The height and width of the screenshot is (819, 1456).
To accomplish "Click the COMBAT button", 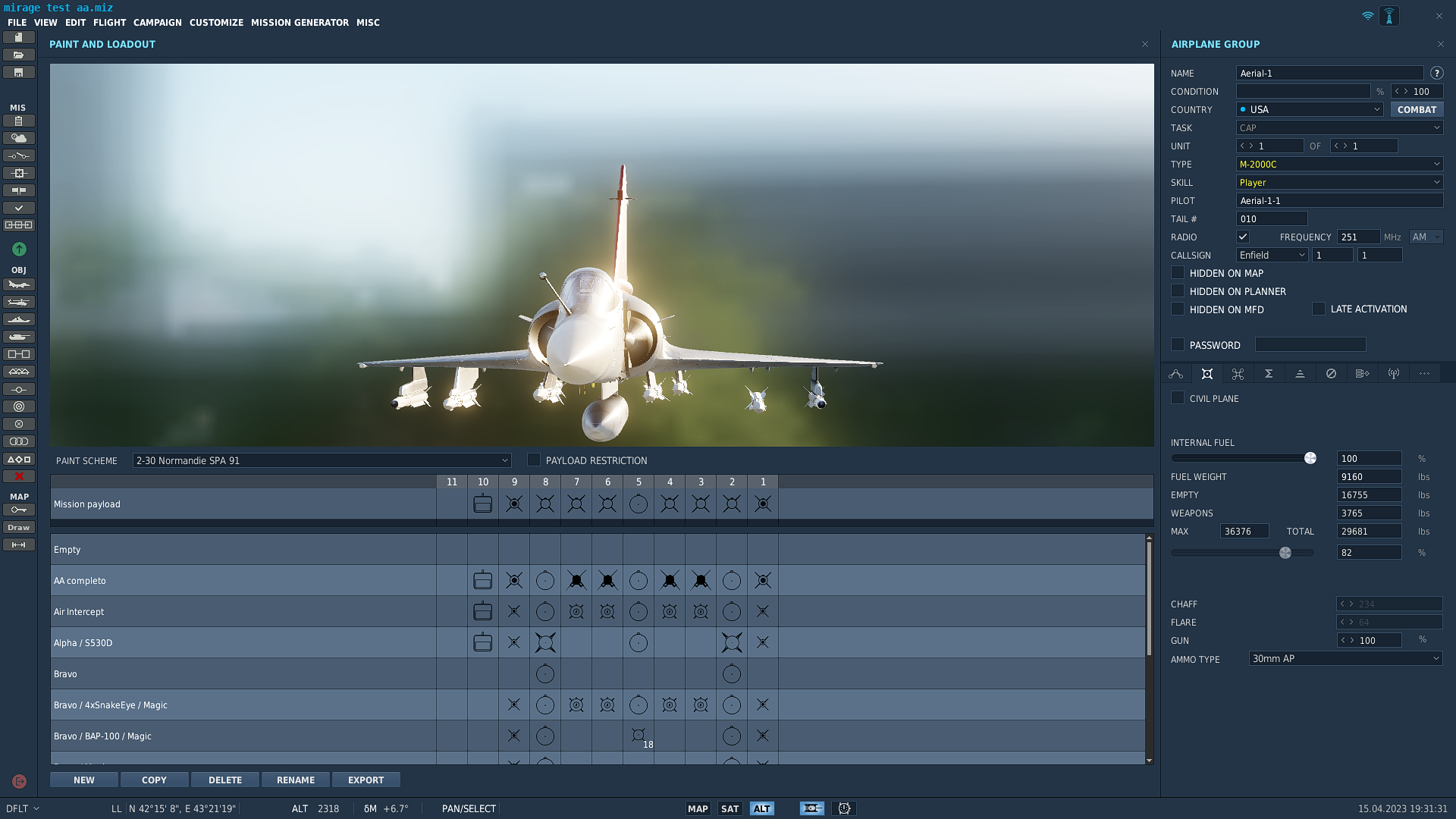I will point(1417,109).
